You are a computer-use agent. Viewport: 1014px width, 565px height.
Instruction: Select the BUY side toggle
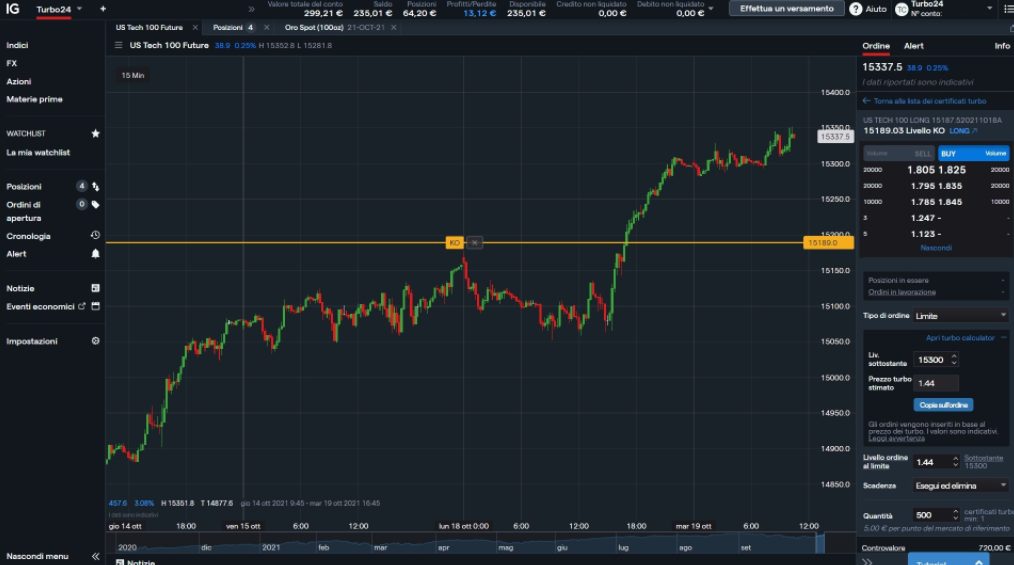click(x=973, y=153)
